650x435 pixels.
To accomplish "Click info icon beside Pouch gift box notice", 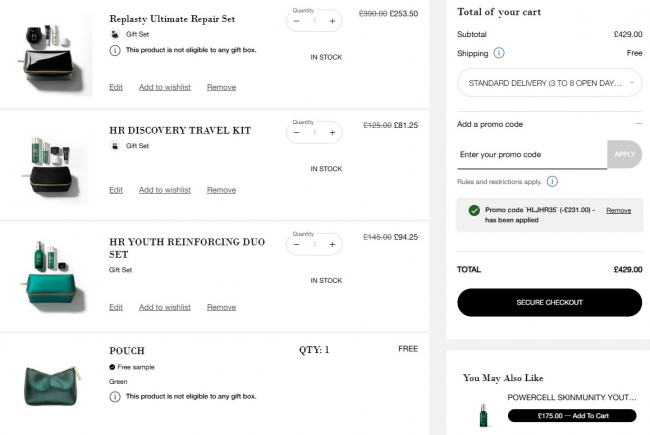I will coord(115,396).
